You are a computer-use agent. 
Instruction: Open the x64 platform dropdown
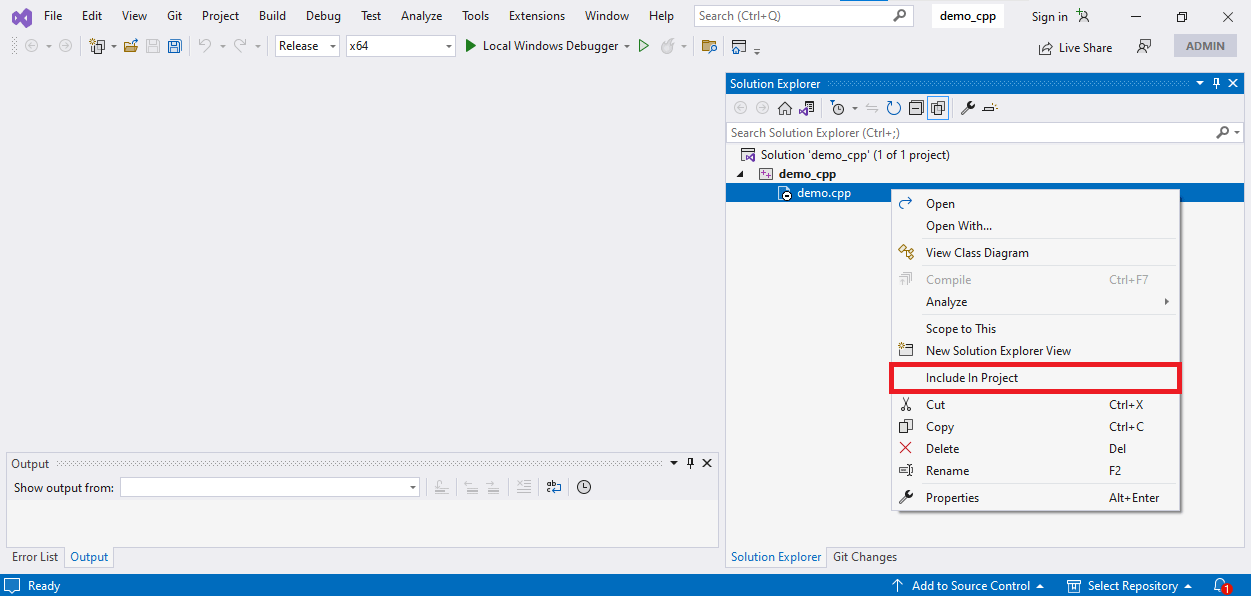pyautogui.click(x=401, y=46)
